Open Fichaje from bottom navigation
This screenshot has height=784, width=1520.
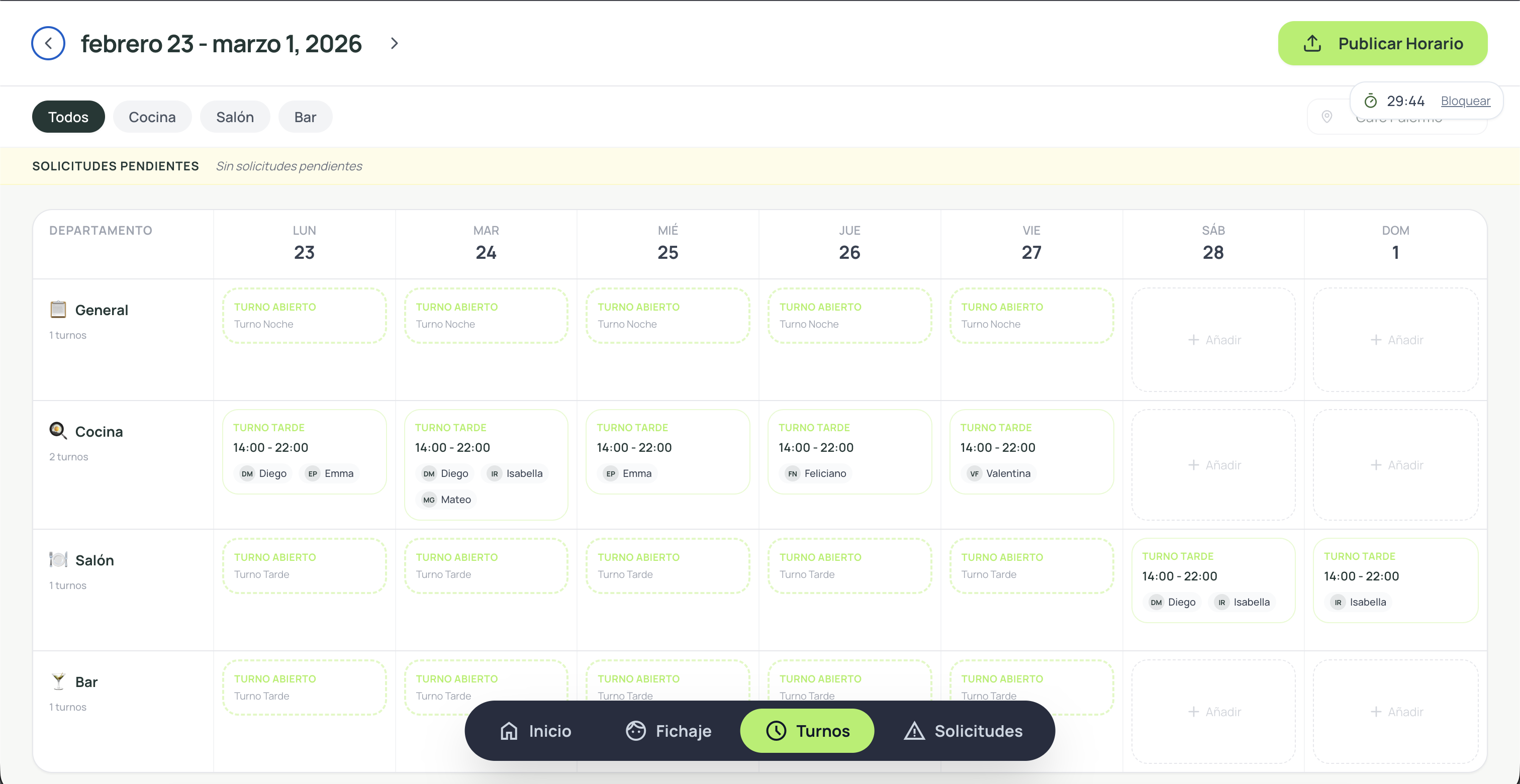tap(669, 731)
